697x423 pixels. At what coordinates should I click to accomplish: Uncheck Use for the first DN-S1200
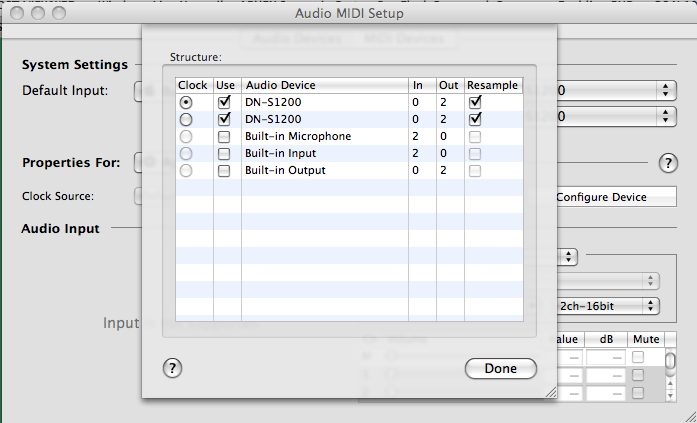pos(224,102)
